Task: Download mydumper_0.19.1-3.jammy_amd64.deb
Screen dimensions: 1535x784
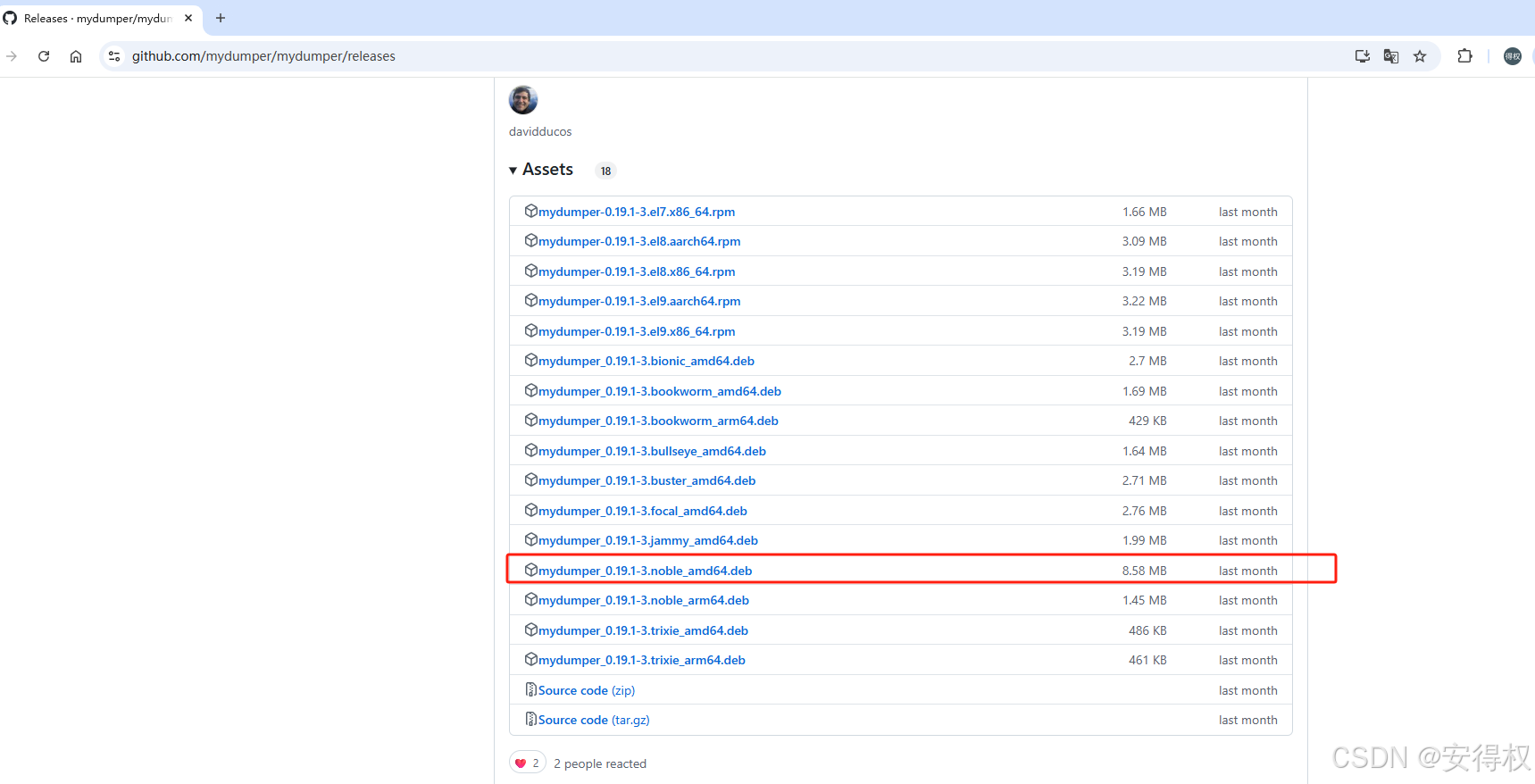Action: [648, 540]
